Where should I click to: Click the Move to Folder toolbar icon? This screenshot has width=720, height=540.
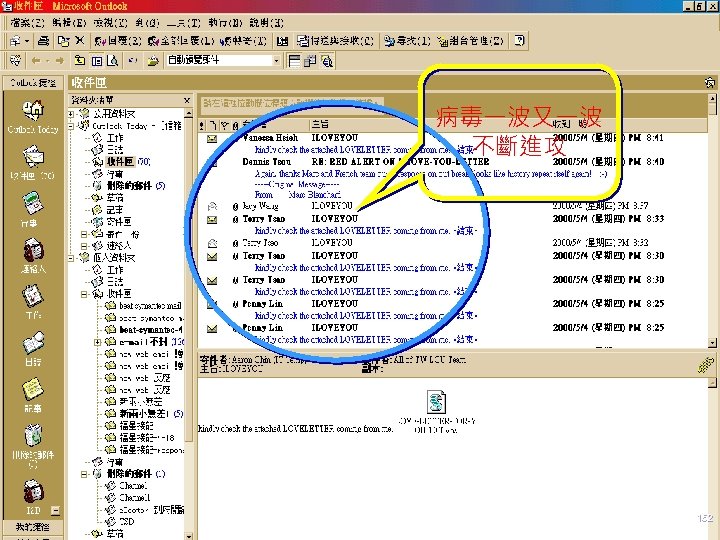[x=63, y=41]
